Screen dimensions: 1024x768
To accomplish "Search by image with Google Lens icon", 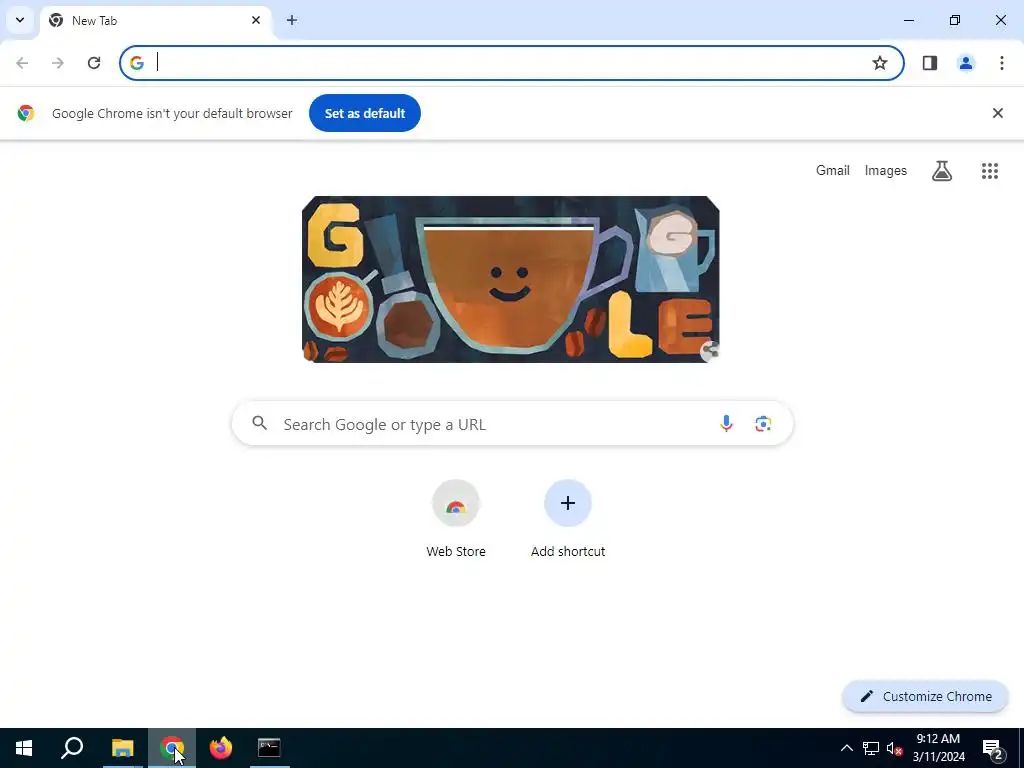I will [763, 424].
